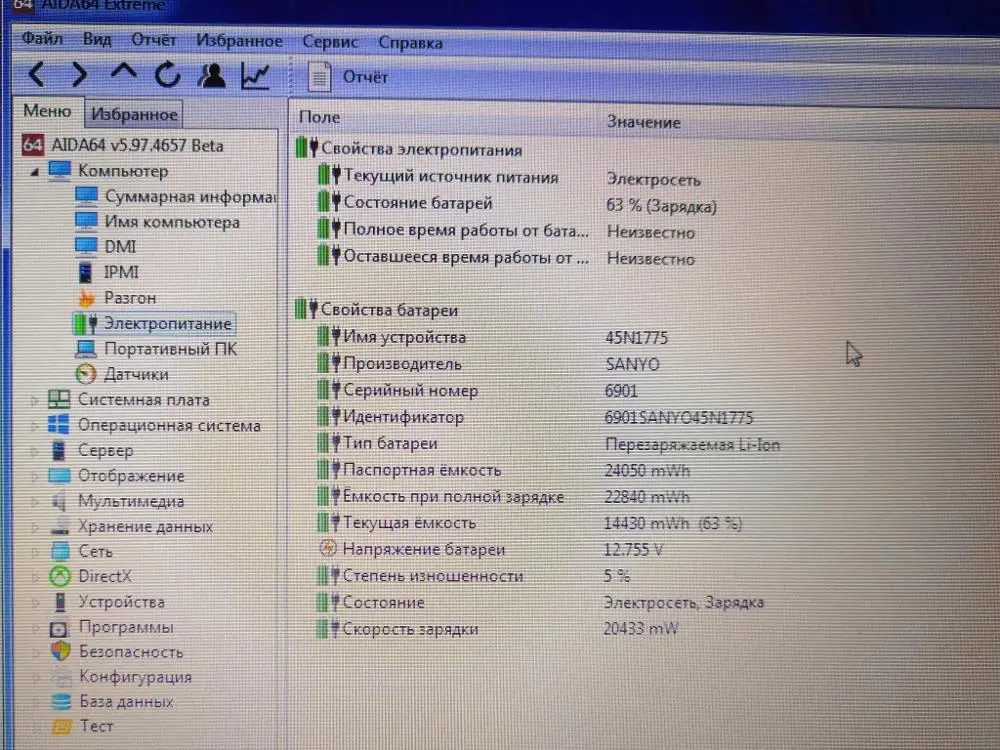
Task: Select Состояние батарей row
Action: (517, 204)
